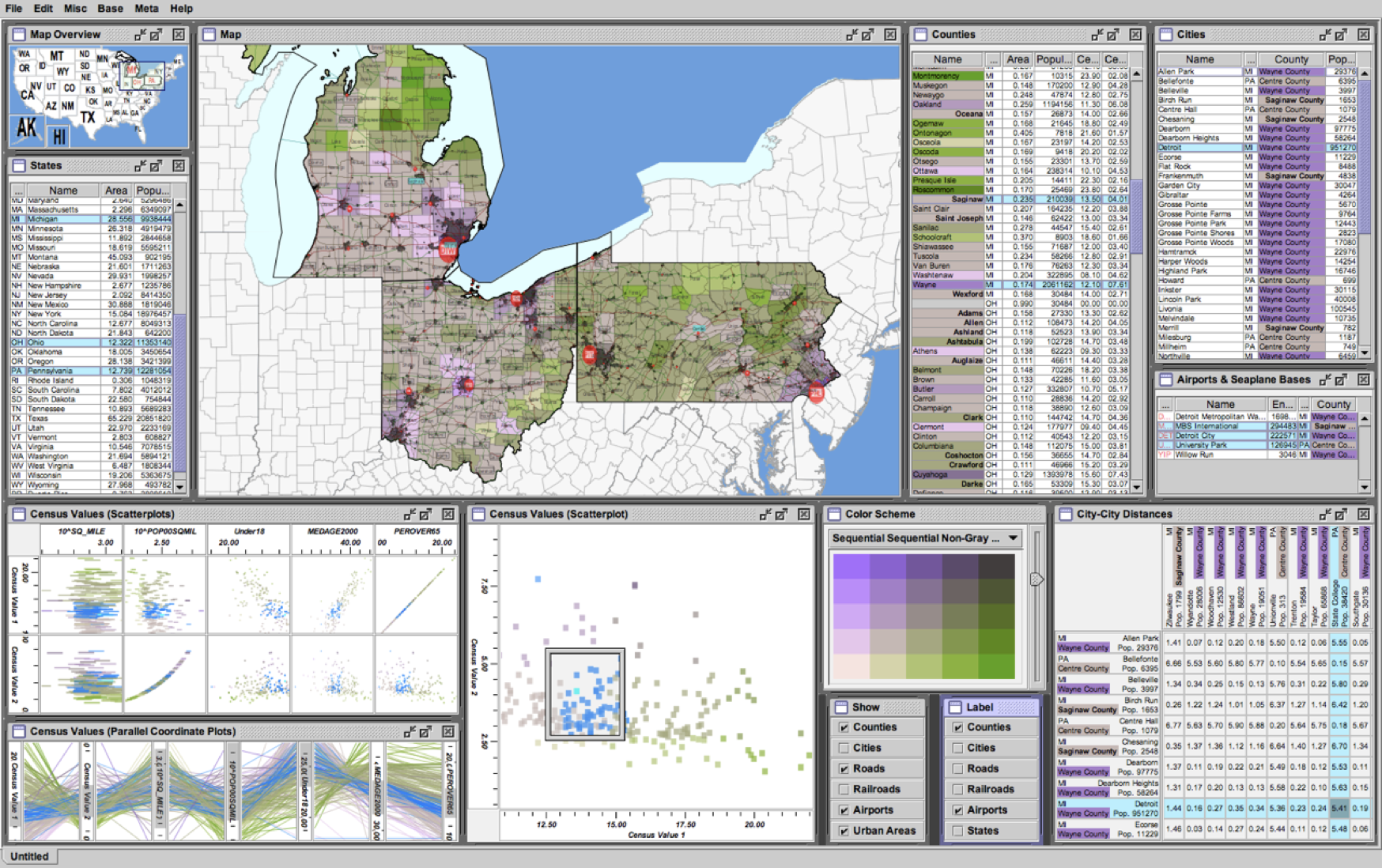Select the Untitled tab at the bottom
The width and height of the screenshot is (1382, 868).
[30, 856]
